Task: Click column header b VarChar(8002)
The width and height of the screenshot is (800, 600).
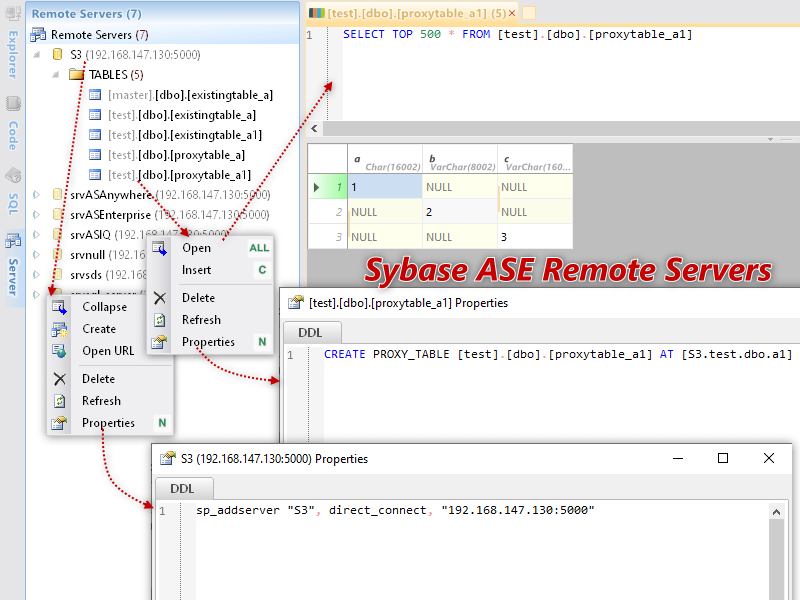Action: click(x=460, y=160)
